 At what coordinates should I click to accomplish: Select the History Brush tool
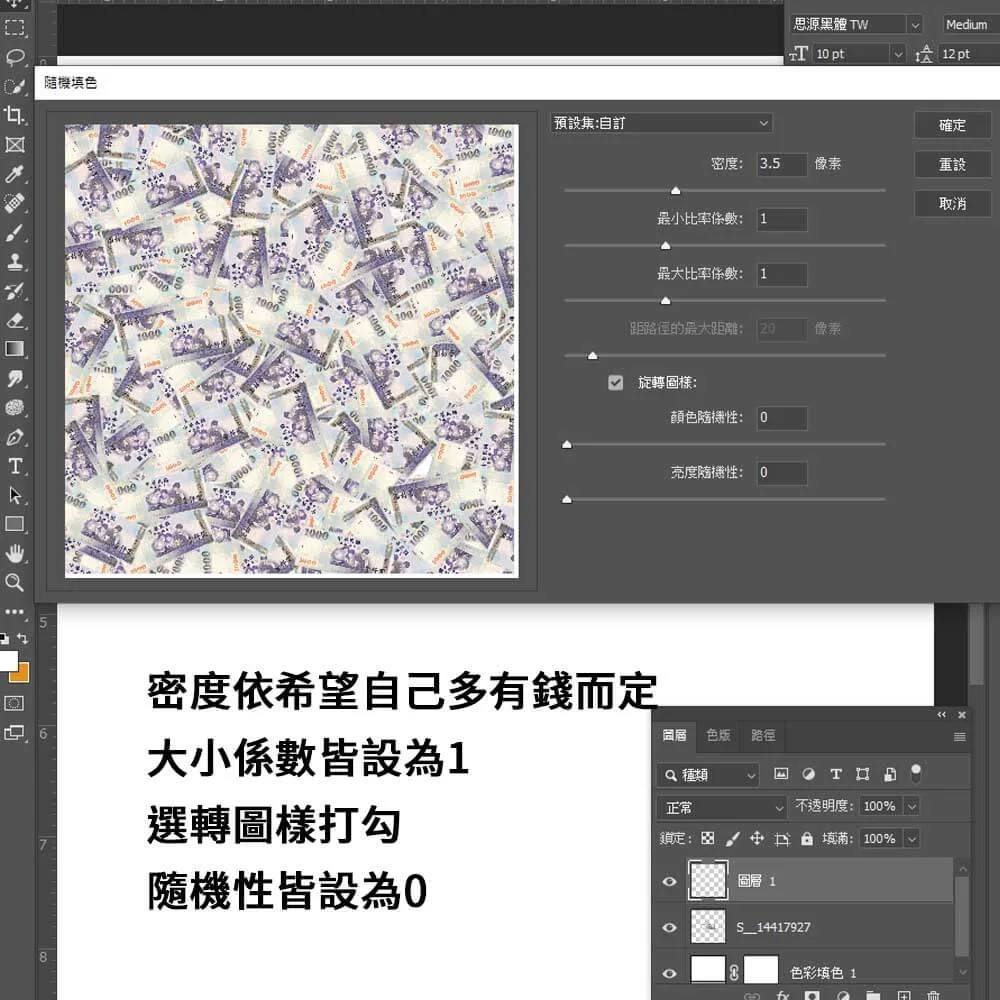15,291
